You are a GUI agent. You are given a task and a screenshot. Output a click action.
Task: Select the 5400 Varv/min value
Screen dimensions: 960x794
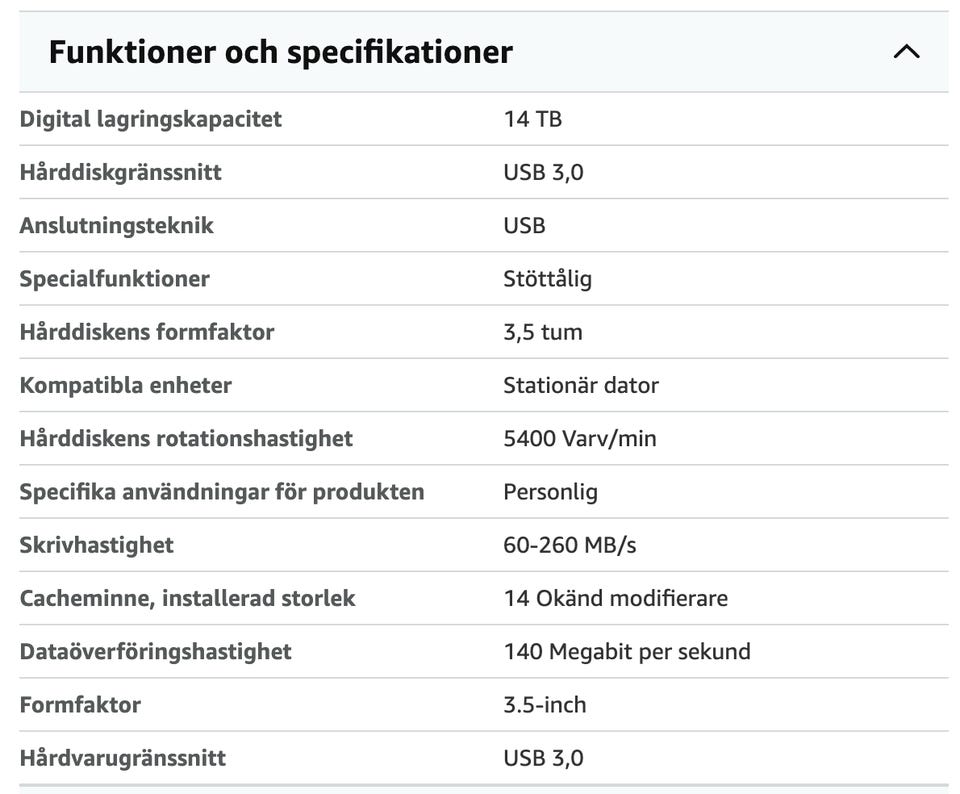(x=579, y=438)
